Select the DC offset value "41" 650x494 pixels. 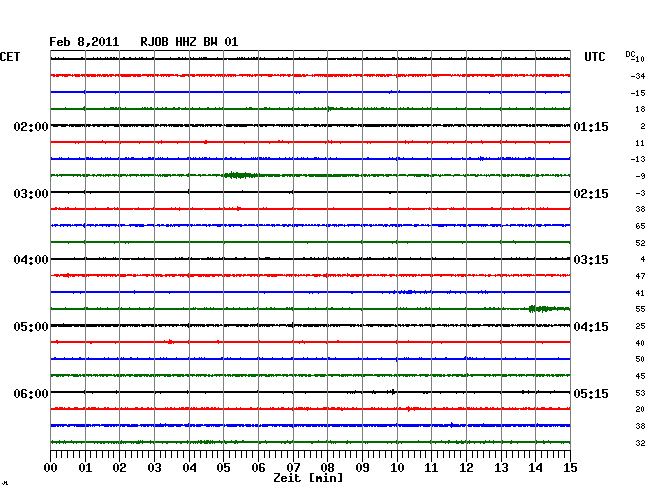(x=640, y=293)
